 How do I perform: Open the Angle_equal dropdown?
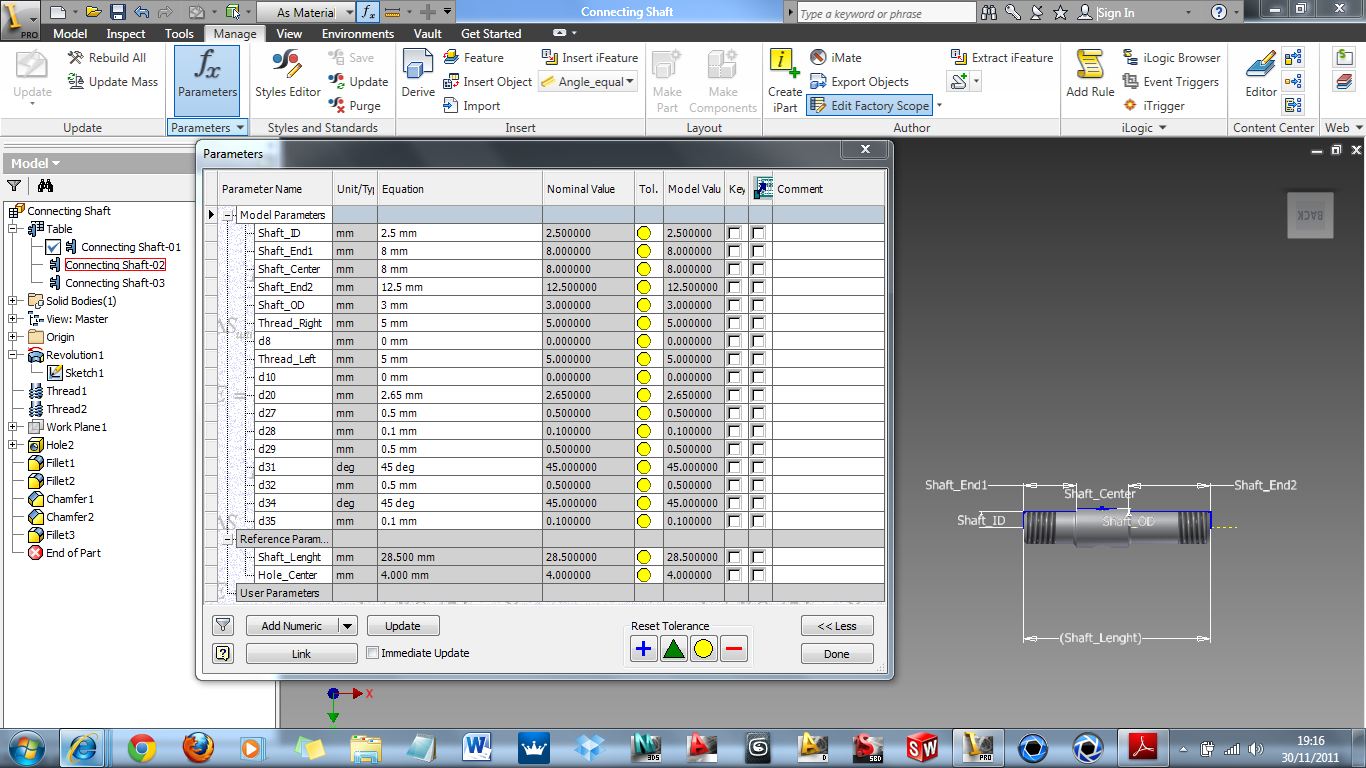[630, 82]
